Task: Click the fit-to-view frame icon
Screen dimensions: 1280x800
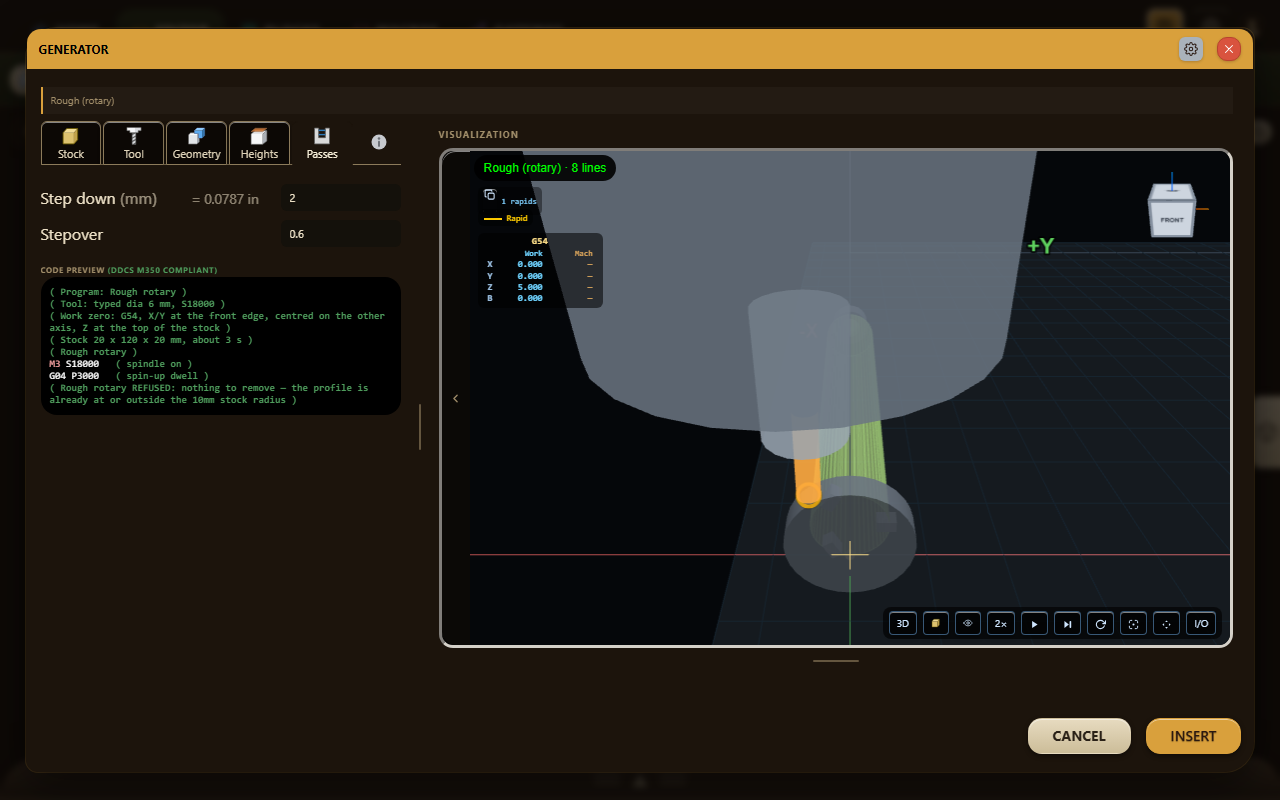Action: (x=1133, y=623)
